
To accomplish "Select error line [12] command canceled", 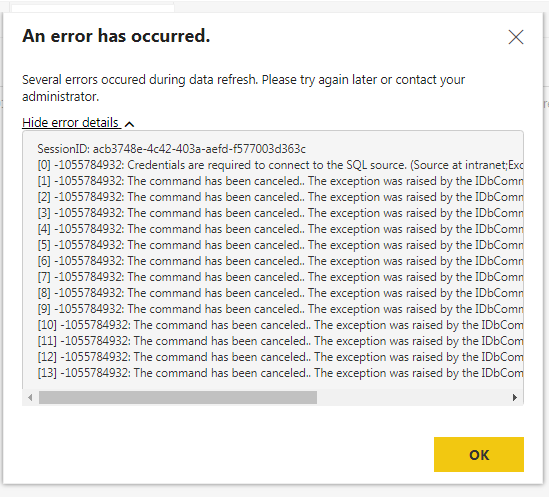I will pyautogui.click(x=280, y=357).
